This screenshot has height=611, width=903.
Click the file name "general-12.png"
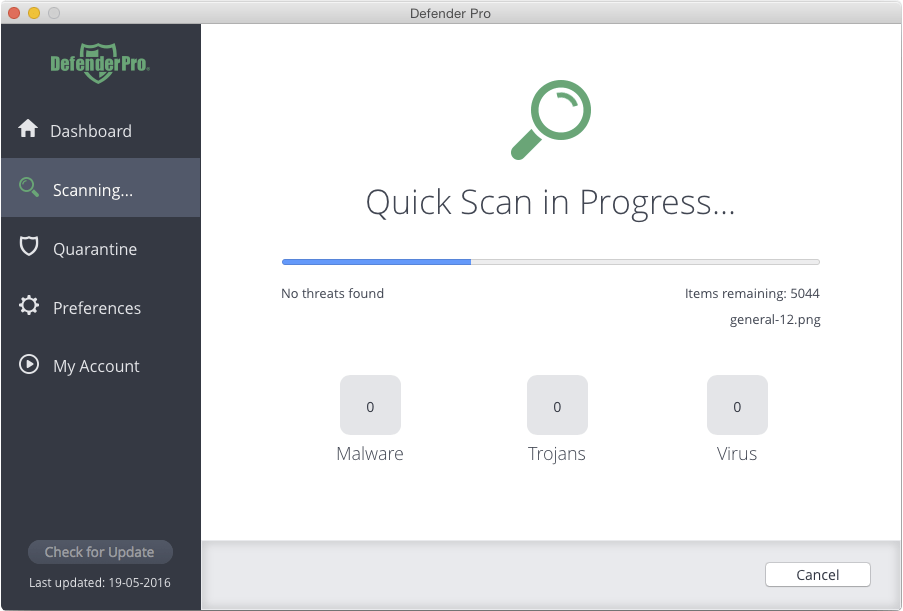(x=775, y=320)
